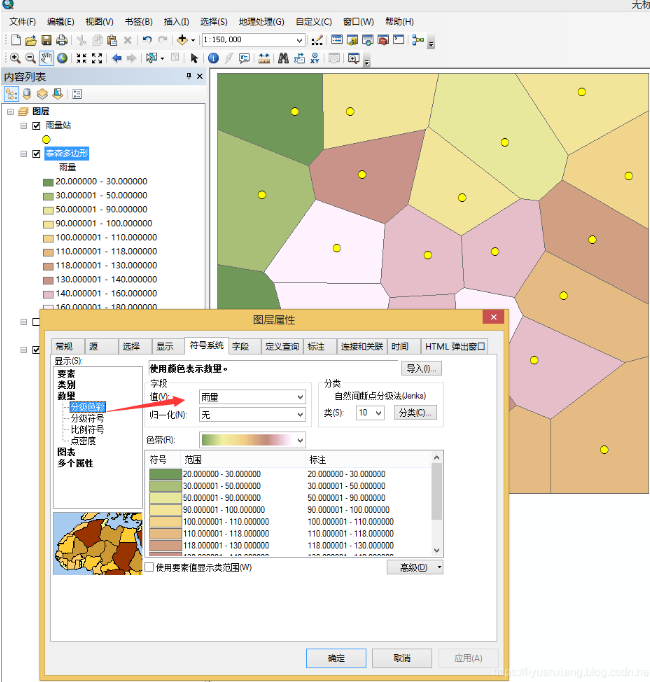Screen dimensions: 650x682
Task: Click swatch for 118.000001 - 130.000000 in dialog
Action: [x=165, y=545]
